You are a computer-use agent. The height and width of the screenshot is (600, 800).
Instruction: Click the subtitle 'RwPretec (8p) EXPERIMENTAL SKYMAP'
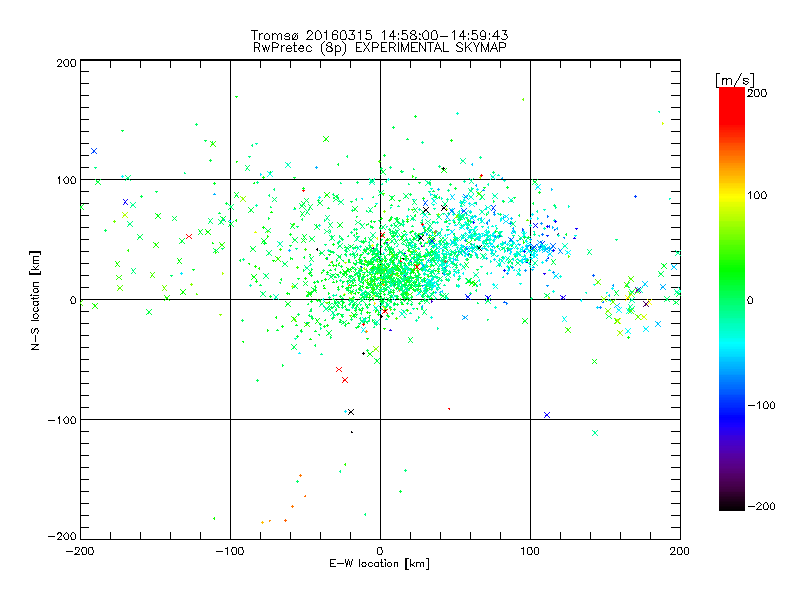pyautogui.click(x=380, y=48)
